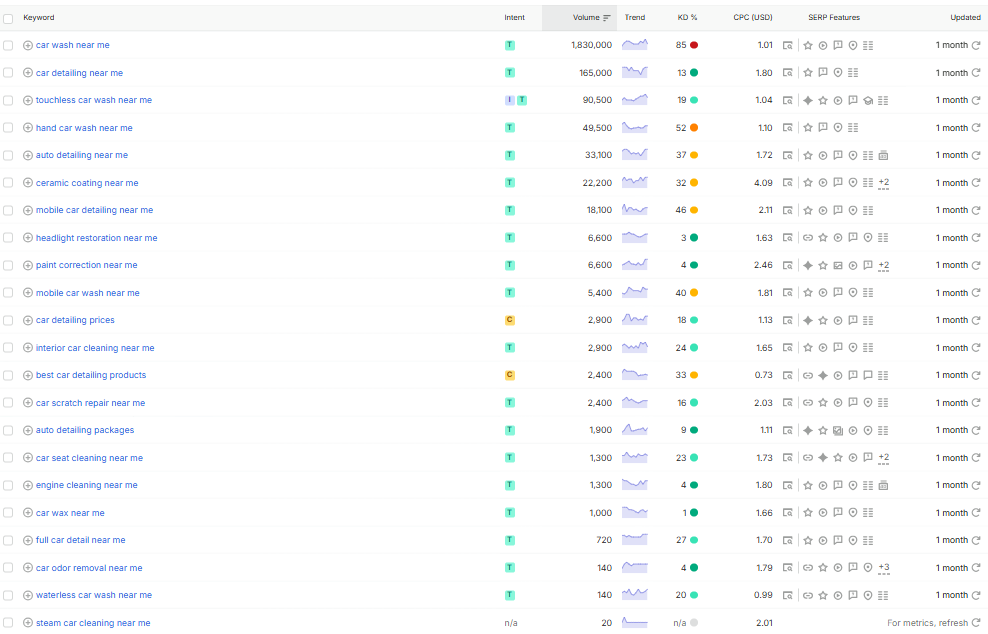Refresh metrics for ceramic coating near me
The height and width of the screenshot is (634, 988).
pyautogui.click(x=976, y=183)
